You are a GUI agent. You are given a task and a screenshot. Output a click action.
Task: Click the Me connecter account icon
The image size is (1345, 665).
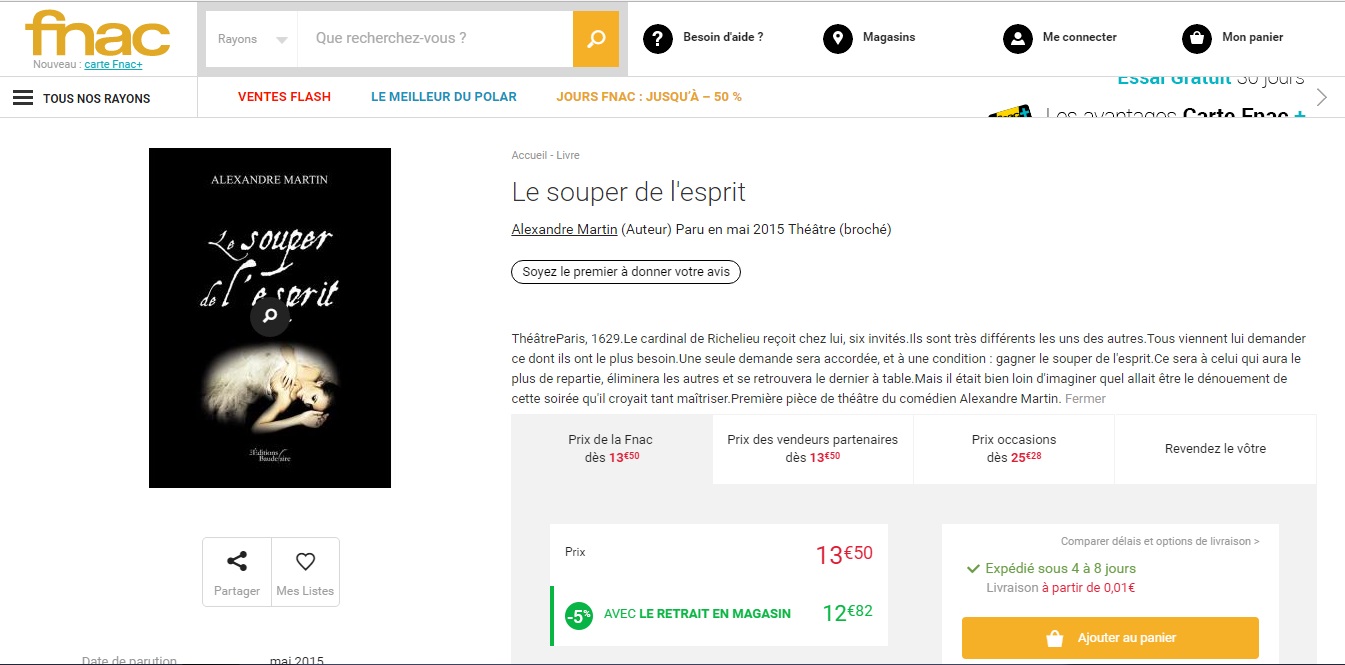point(1017,38)
